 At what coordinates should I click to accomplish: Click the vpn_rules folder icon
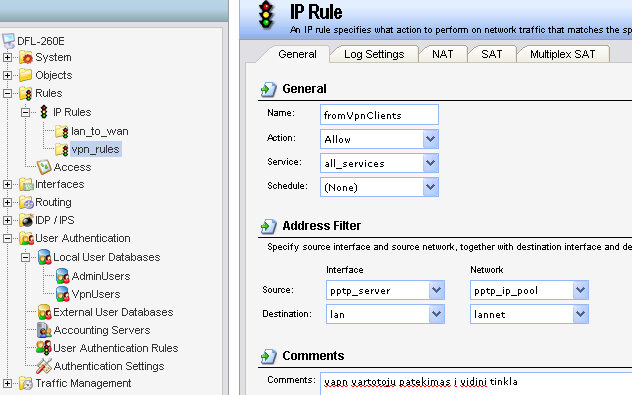[62, 150]
